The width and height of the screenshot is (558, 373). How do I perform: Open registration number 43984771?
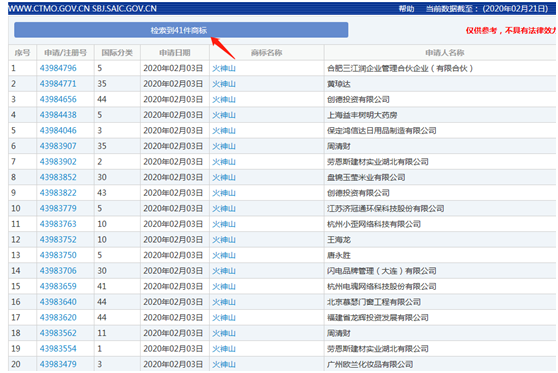(x=58, y=84)
